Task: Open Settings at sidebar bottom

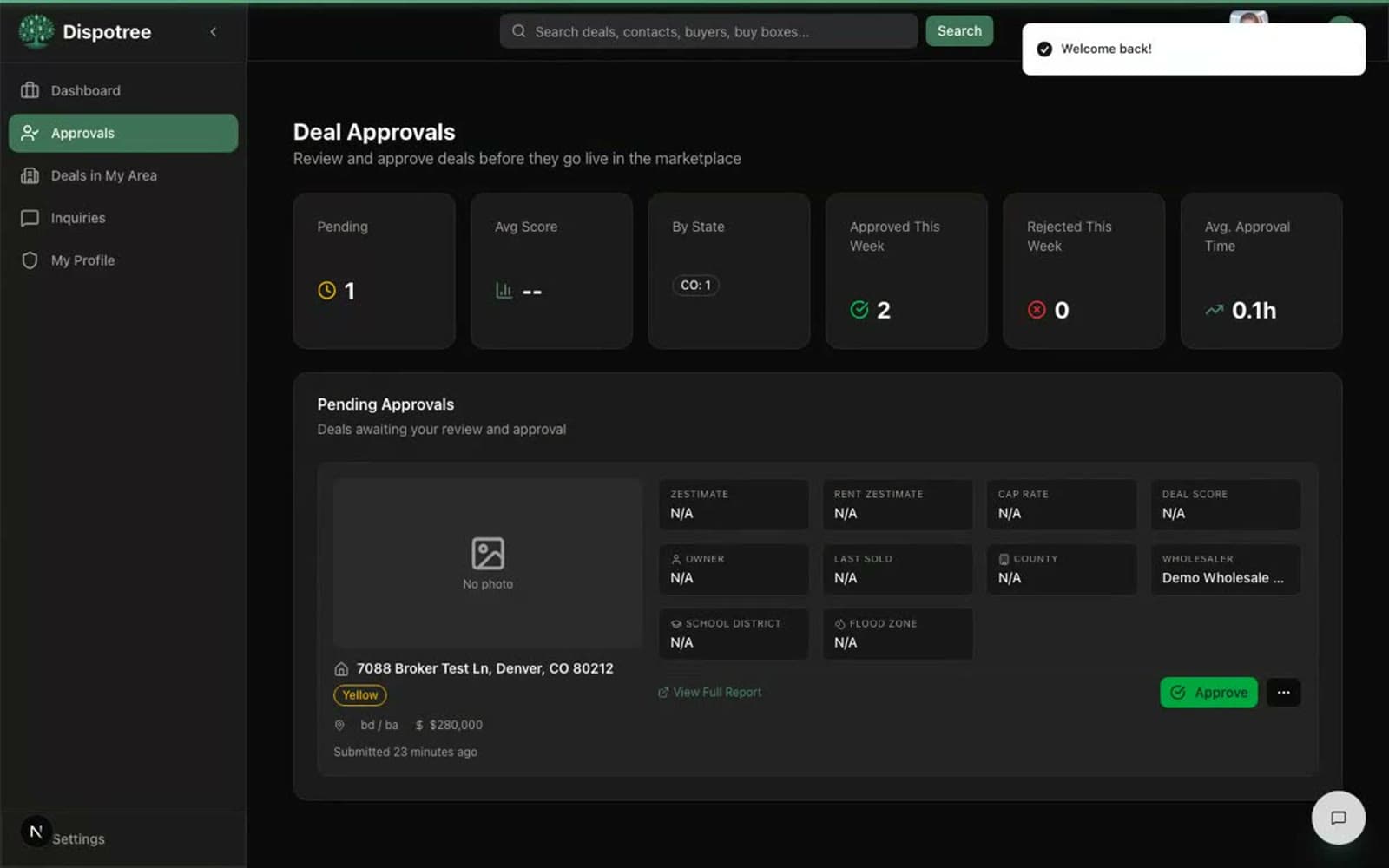Action: [x=78, y=838]
